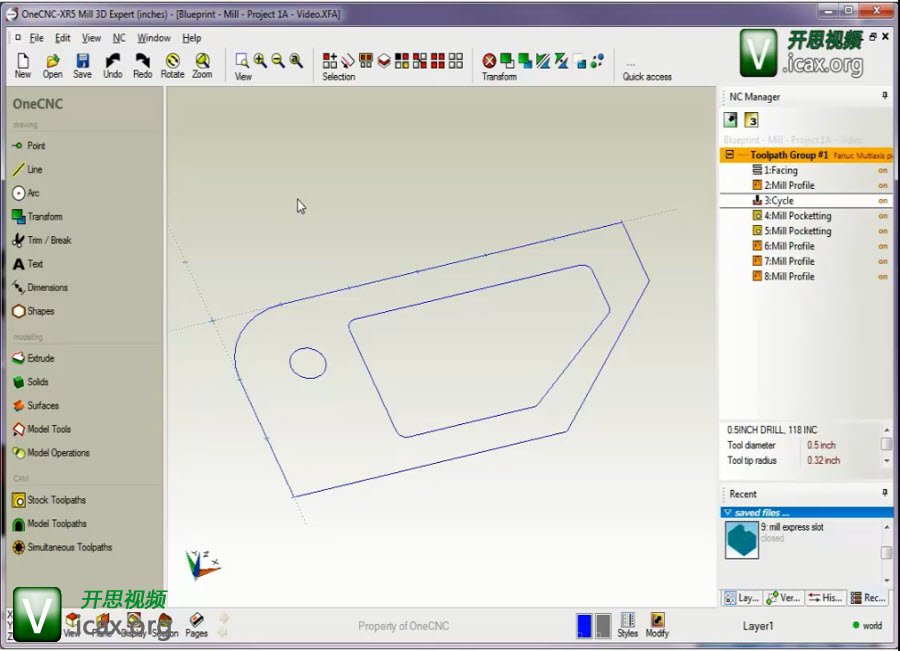
Task: Click the Modify icon in bottom bar
Action: point(657,625)
